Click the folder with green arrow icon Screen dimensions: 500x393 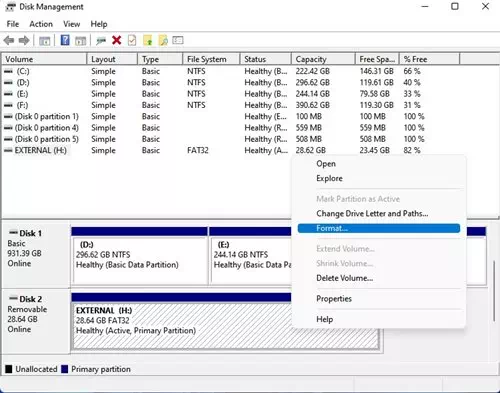[x=148, y=40]
